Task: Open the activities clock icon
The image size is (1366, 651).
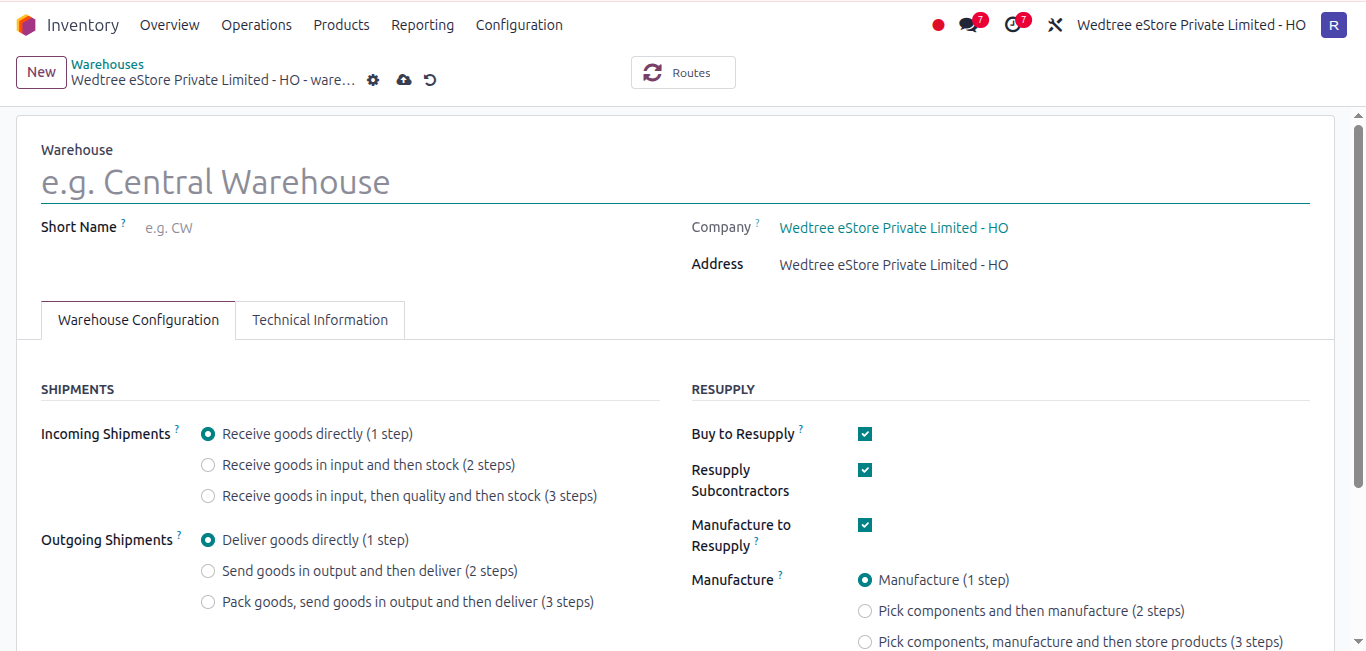Action: click(x=1013, y=25)
